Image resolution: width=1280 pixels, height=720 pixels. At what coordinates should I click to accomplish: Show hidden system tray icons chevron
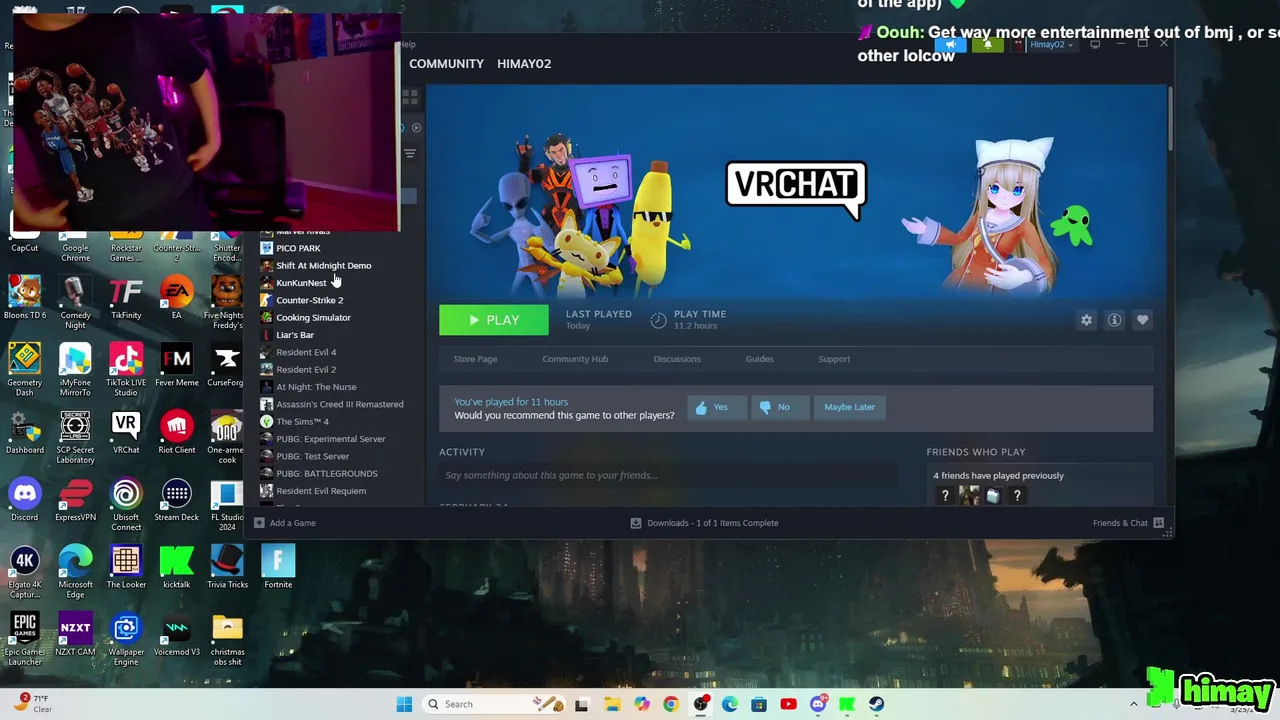1133,704
